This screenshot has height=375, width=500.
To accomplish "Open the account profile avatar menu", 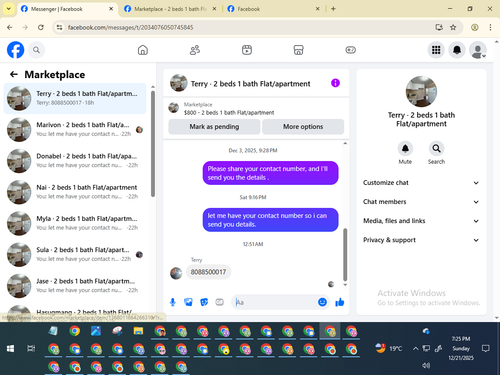I will [x=477, y=50].
